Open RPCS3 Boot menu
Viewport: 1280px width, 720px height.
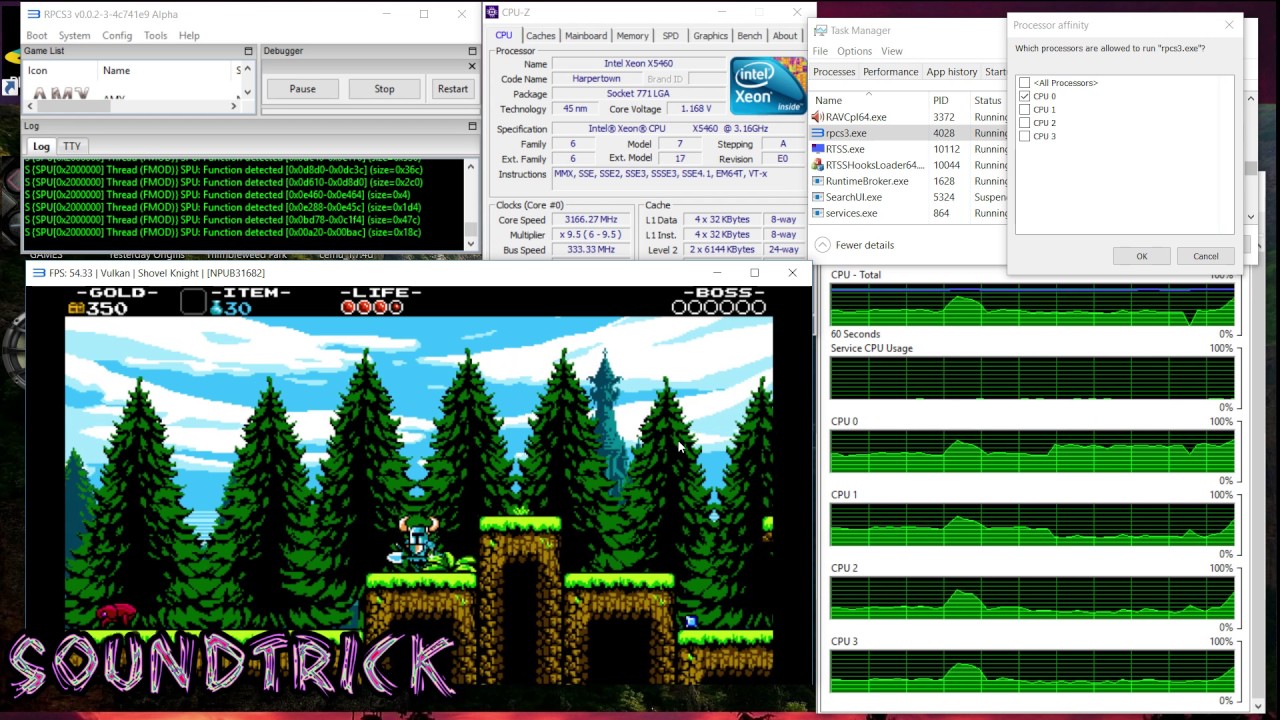[37, 35]
